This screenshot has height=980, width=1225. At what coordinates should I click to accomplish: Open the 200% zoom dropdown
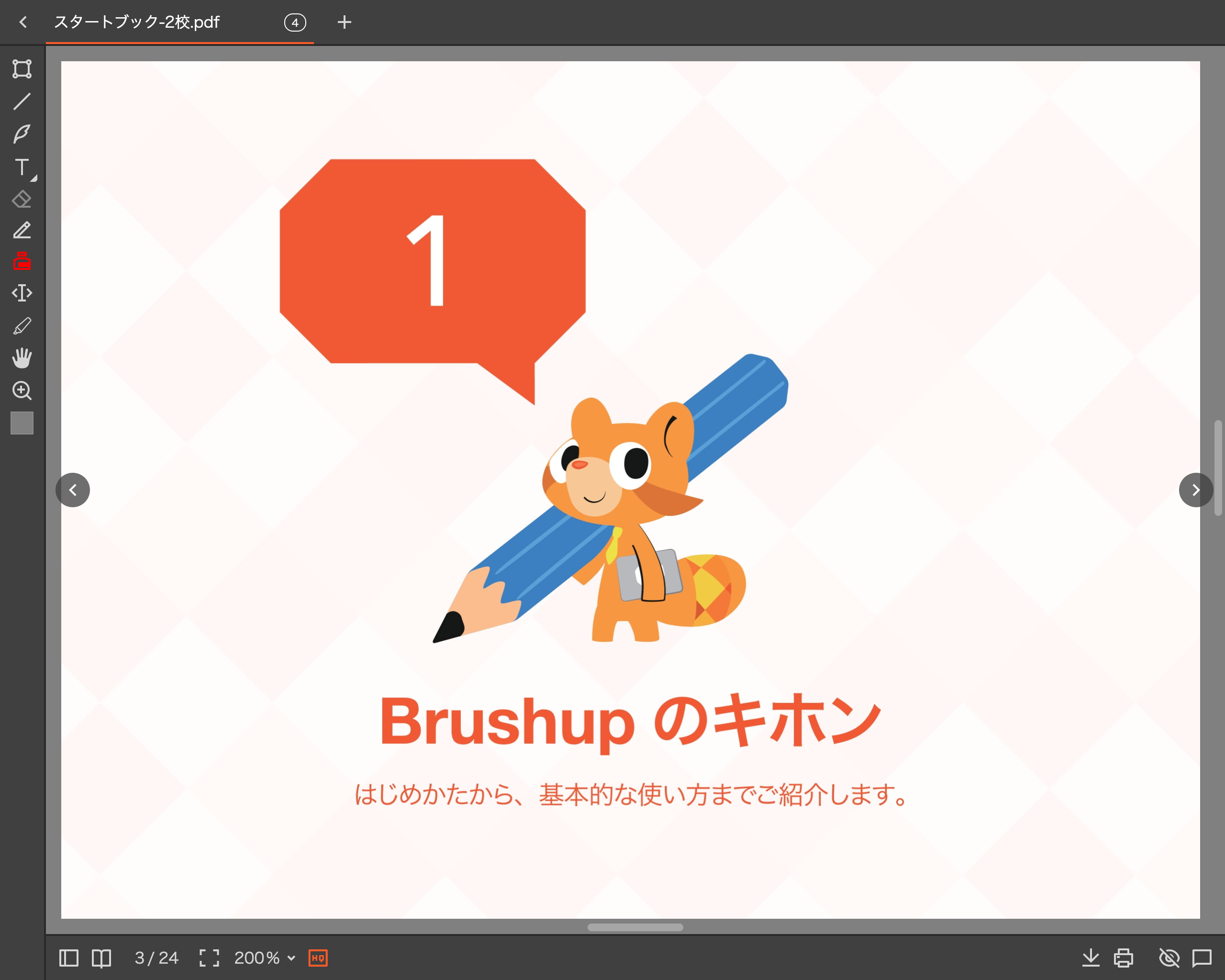point(265,958)
